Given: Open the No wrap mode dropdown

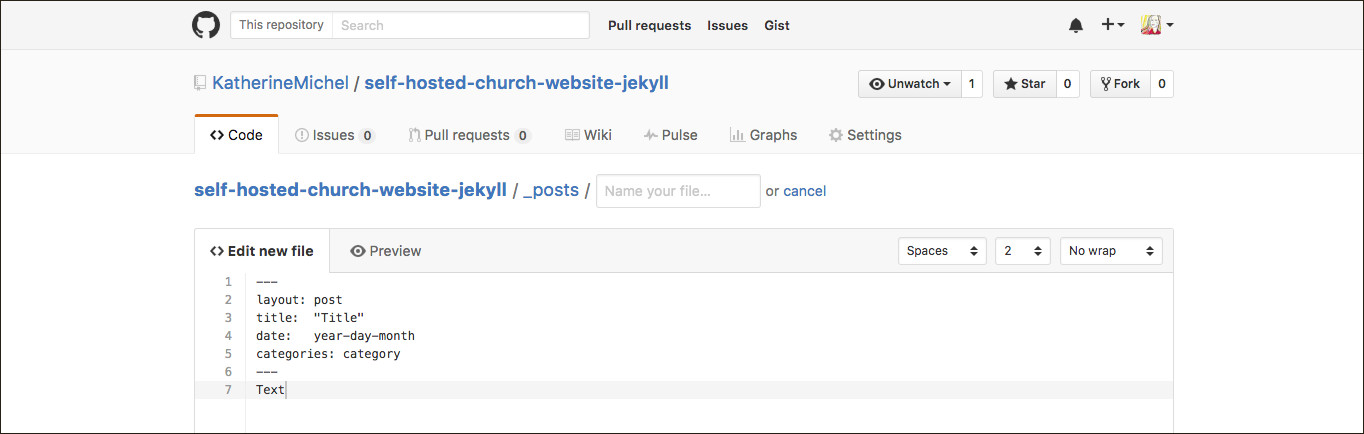Looking at the screenshot, I should pos(1111,251).
